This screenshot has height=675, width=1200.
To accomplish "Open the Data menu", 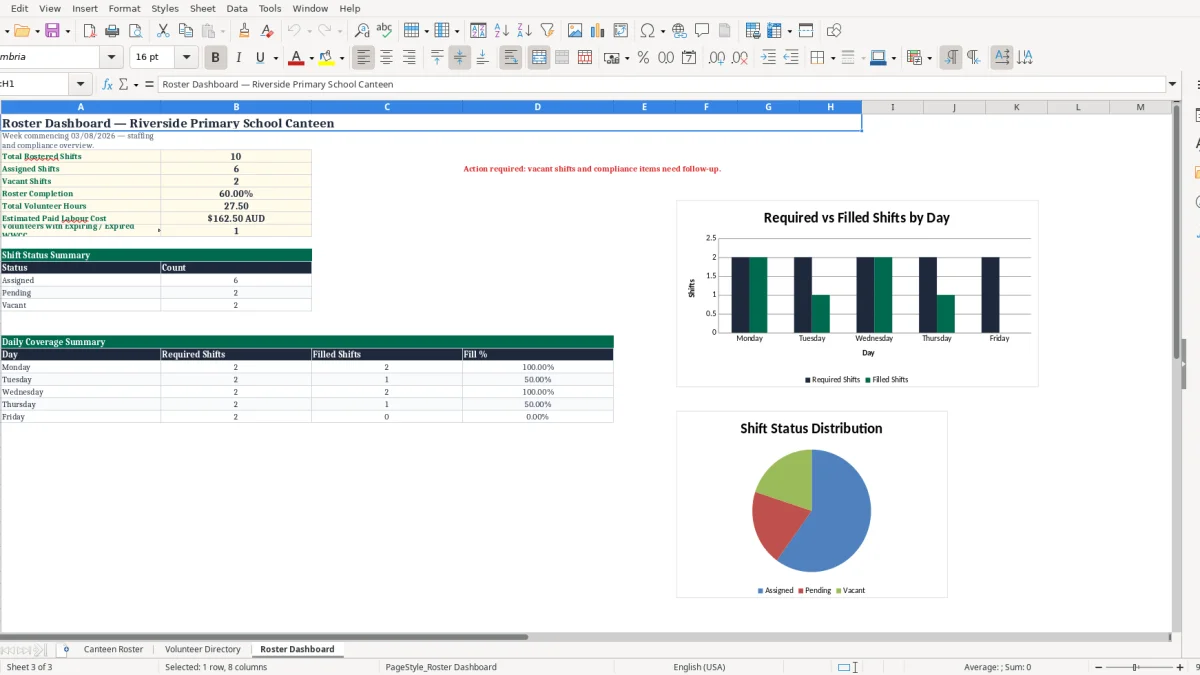I will (x=237, y=8).
